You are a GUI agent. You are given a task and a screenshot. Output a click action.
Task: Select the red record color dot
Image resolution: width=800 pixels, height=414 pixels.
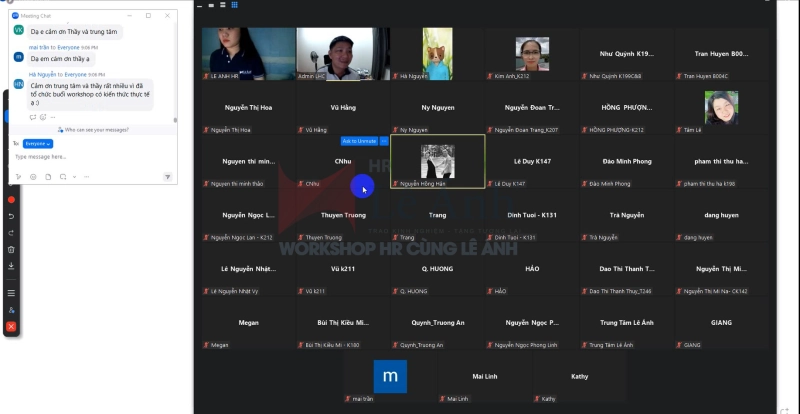pos(11,199)
